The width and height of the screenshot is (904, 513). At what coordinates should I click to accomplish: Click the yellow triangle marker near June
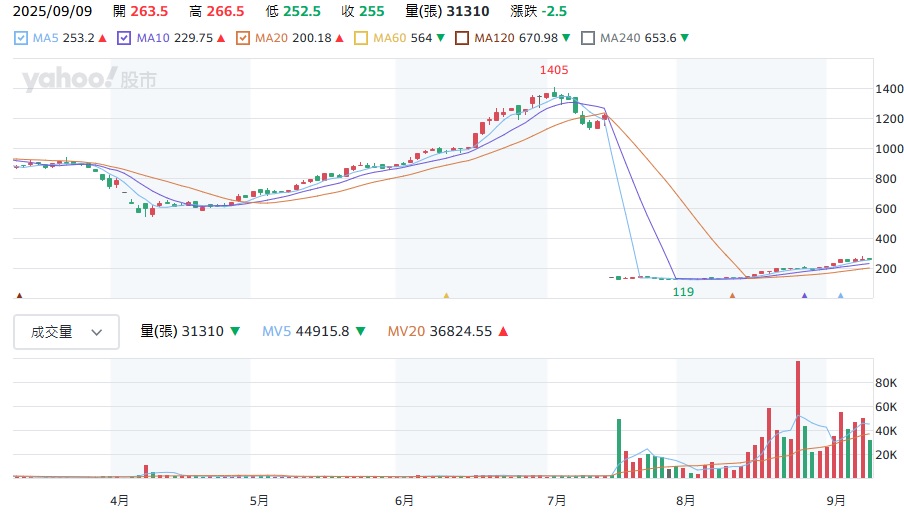coord(446,296)
